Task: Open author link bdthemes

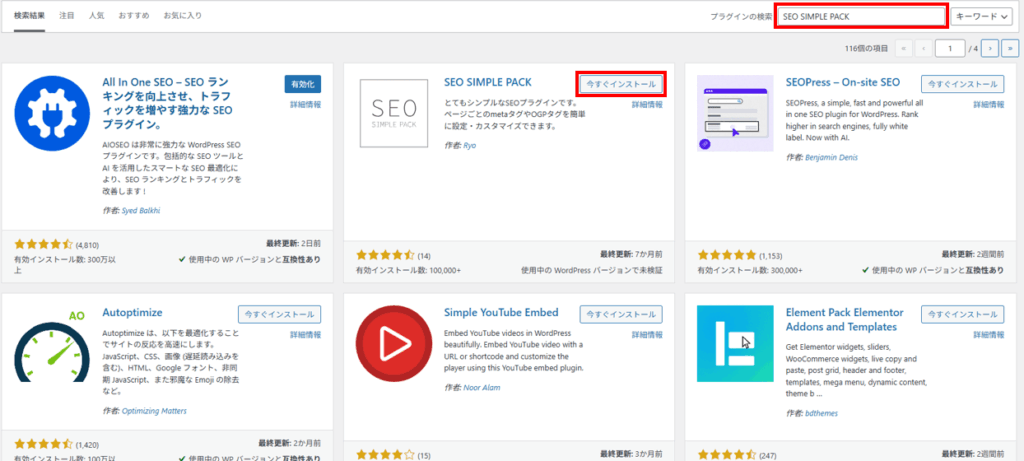Action: (x=821, y=413)
